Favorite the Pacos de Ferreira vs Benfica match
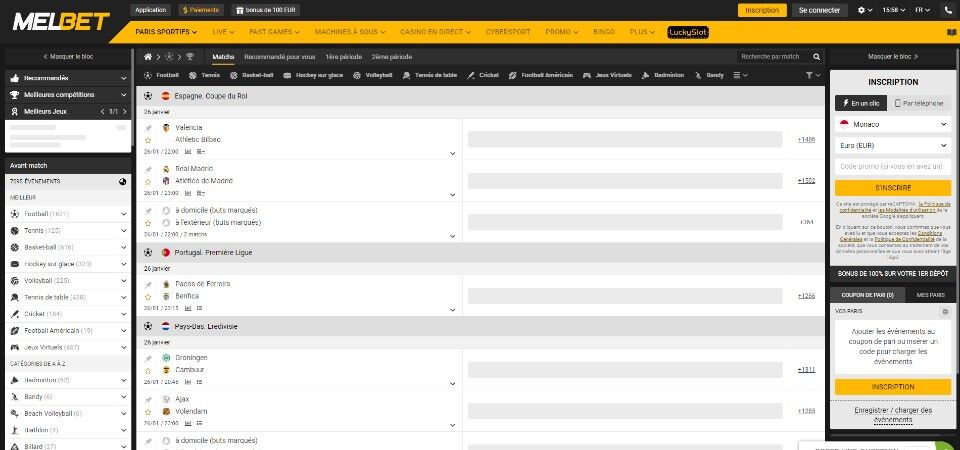This screenshot has width=960, height=450. click(148, 296)
